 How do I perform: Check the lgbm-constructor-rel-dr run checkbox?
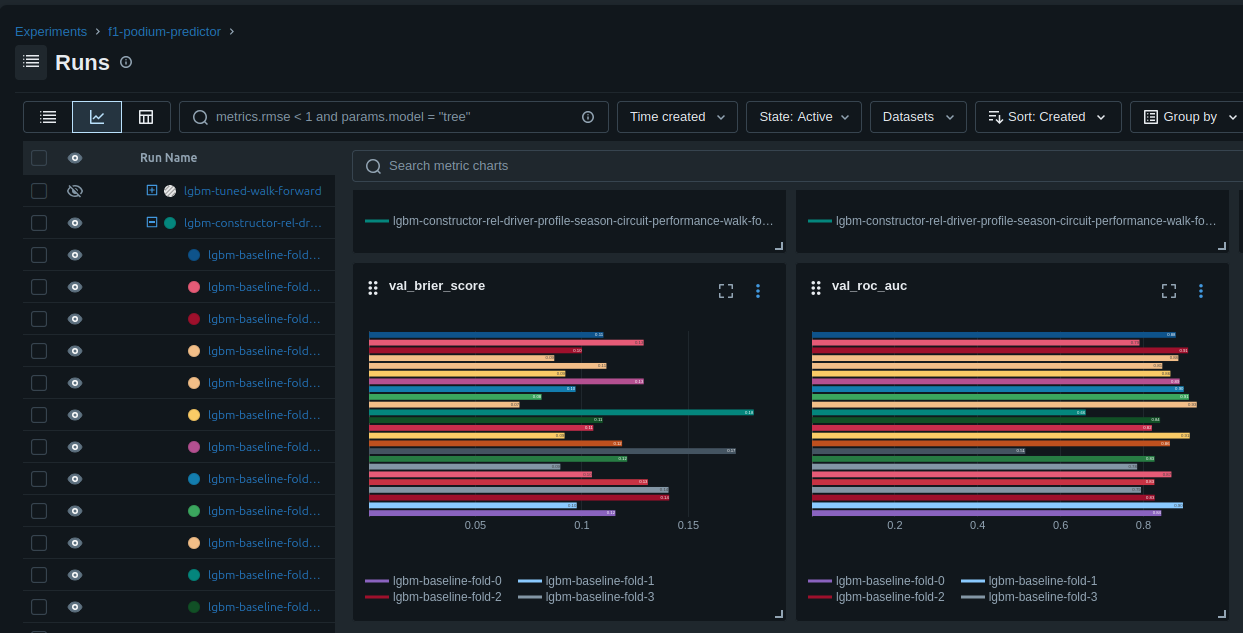pos(39,223)
